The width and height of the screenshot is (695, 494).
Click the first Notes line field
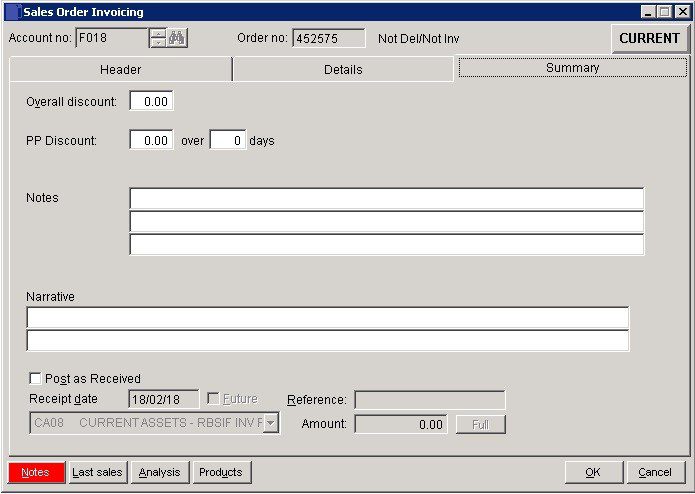[387, 198]
